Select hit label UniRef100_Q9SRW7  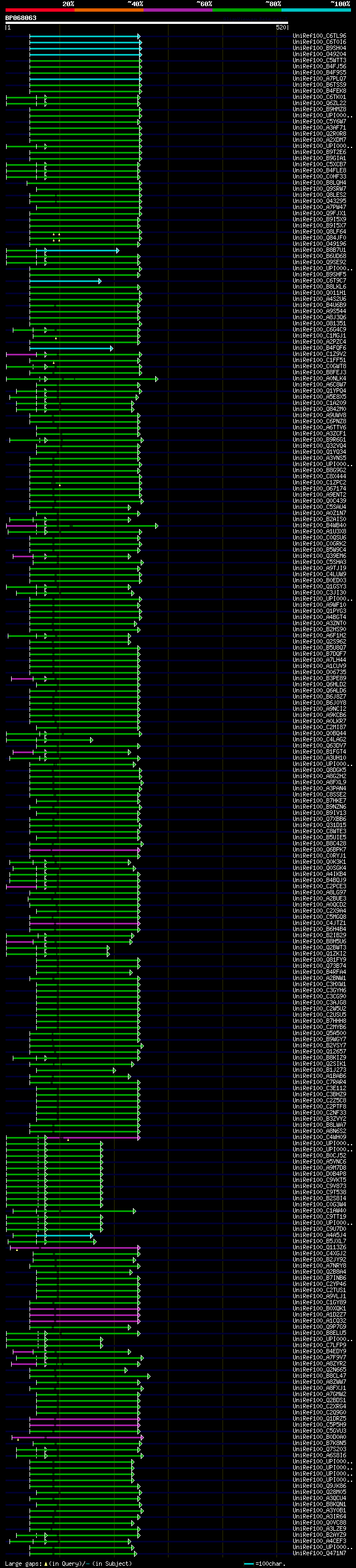[319, 189]
